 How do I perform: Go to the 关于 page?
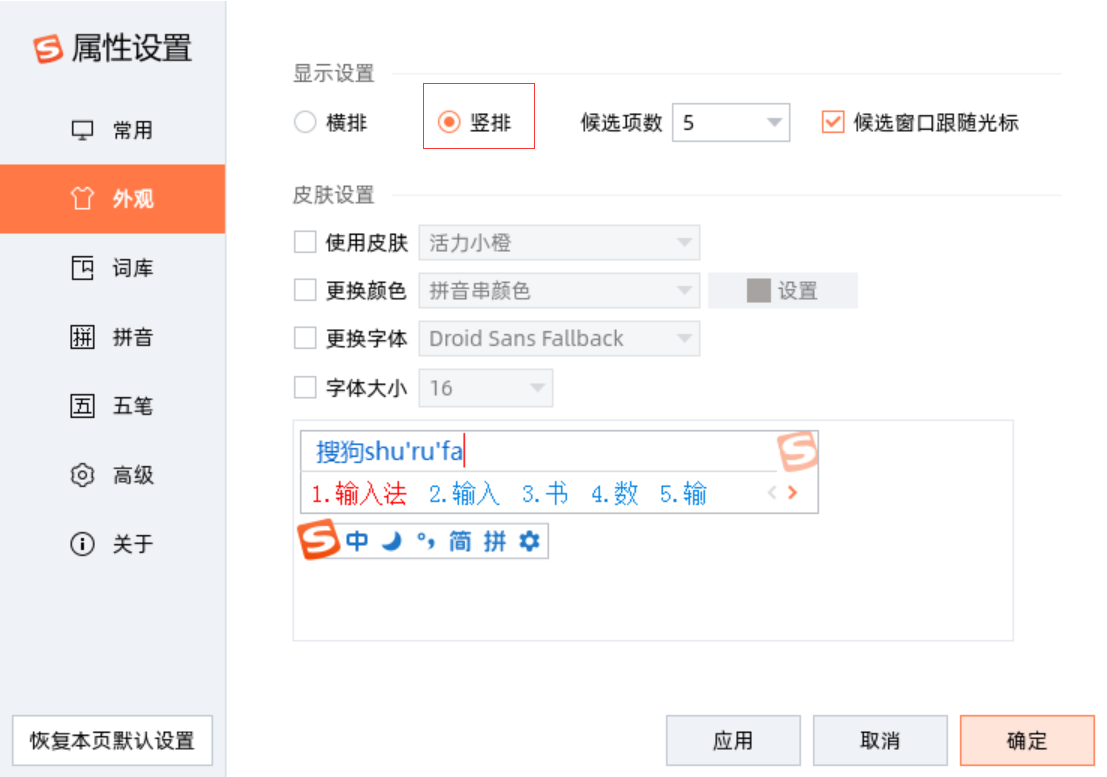113,544
